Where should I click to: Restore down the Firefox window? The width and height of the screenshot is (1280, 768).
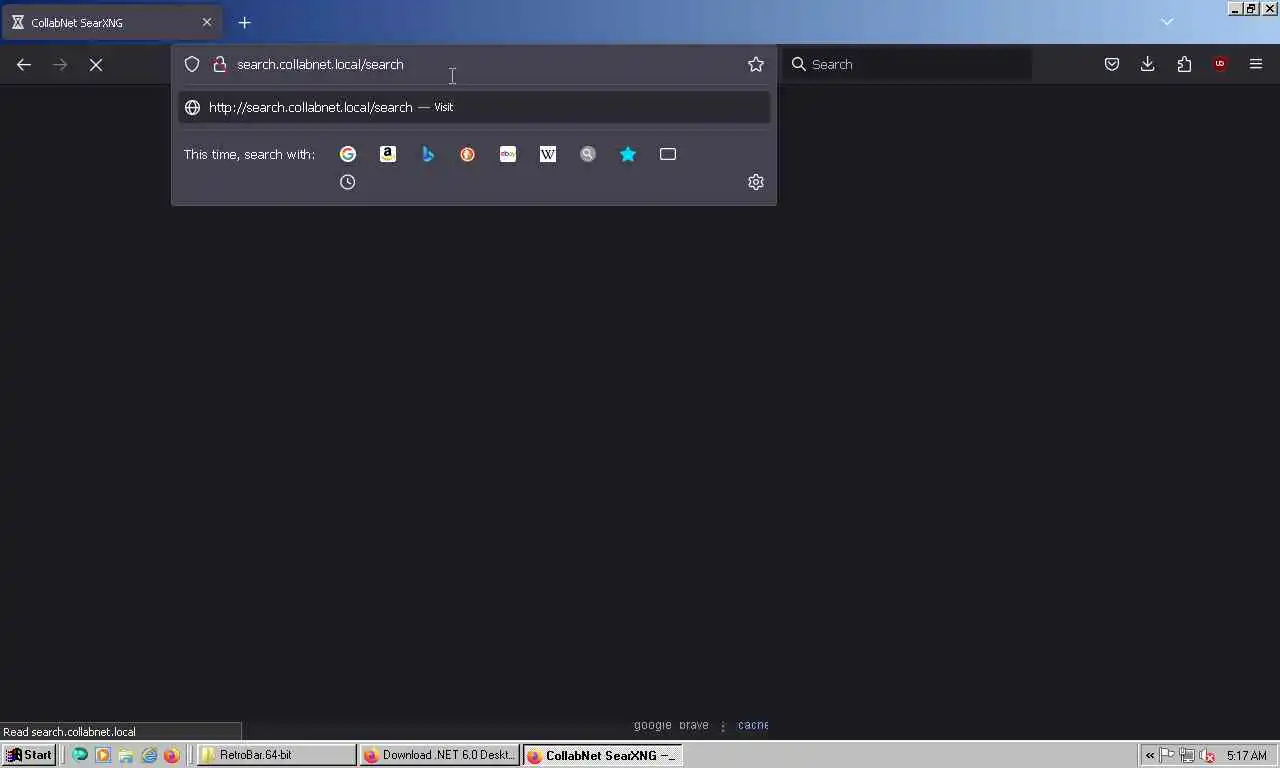[x=1251, y=8]
